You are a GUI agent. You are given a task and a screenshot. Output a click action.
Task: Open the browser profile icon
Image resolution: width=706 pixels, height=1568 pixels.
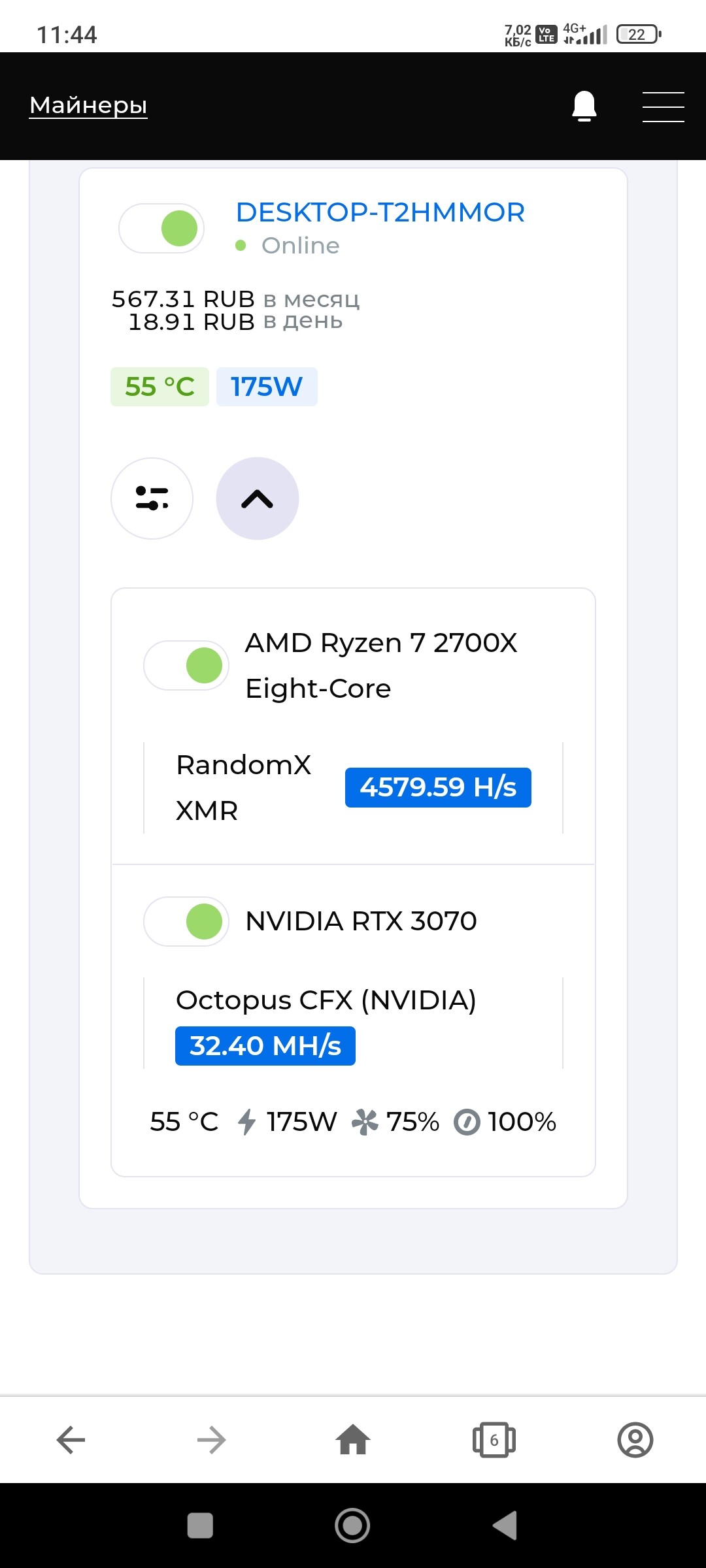pos(635,1439)
